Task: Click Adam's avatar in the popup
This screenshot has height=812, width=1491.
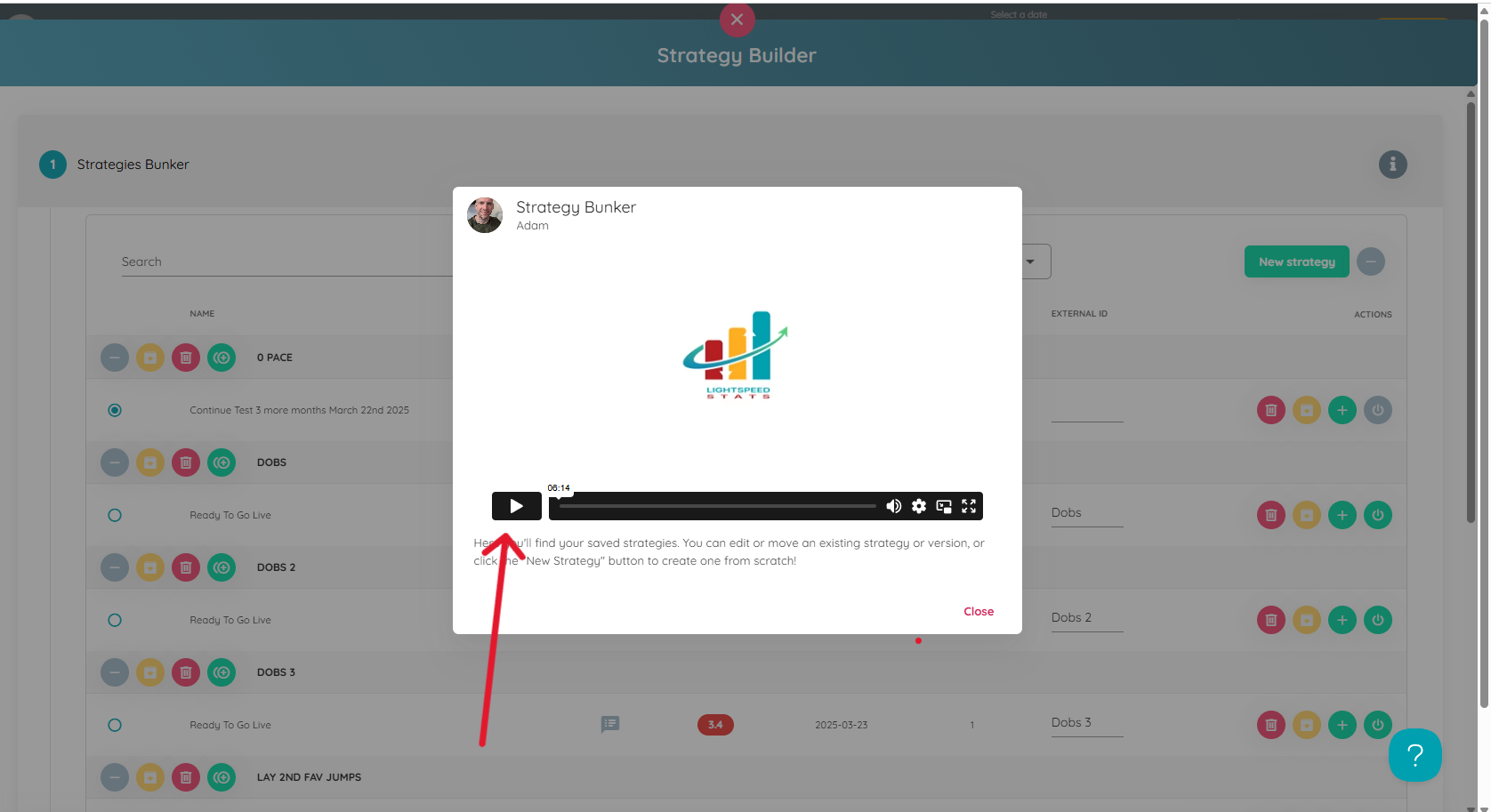Action: click(x=485, y=215)
